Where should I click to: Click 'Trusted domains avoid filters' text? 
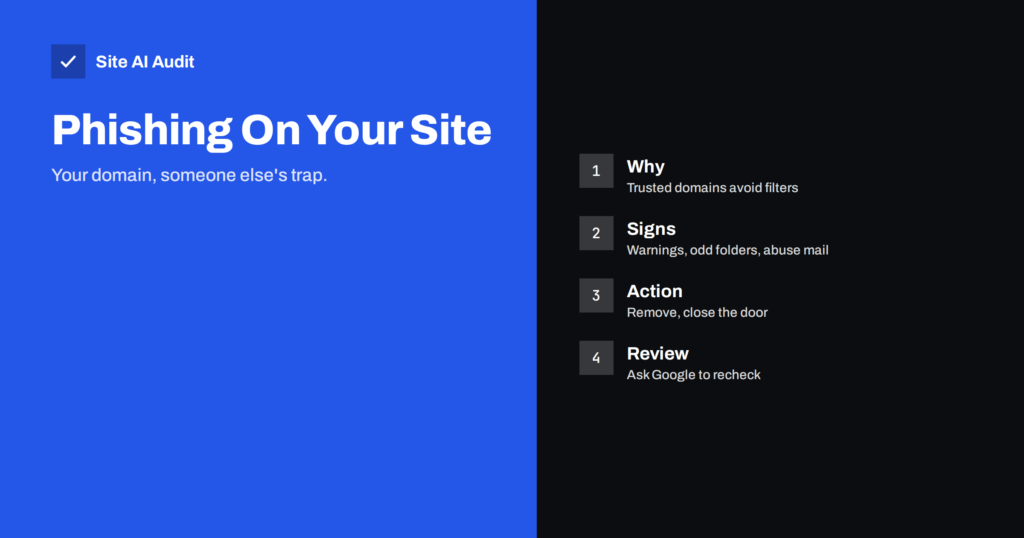click(x=712, y=188)
